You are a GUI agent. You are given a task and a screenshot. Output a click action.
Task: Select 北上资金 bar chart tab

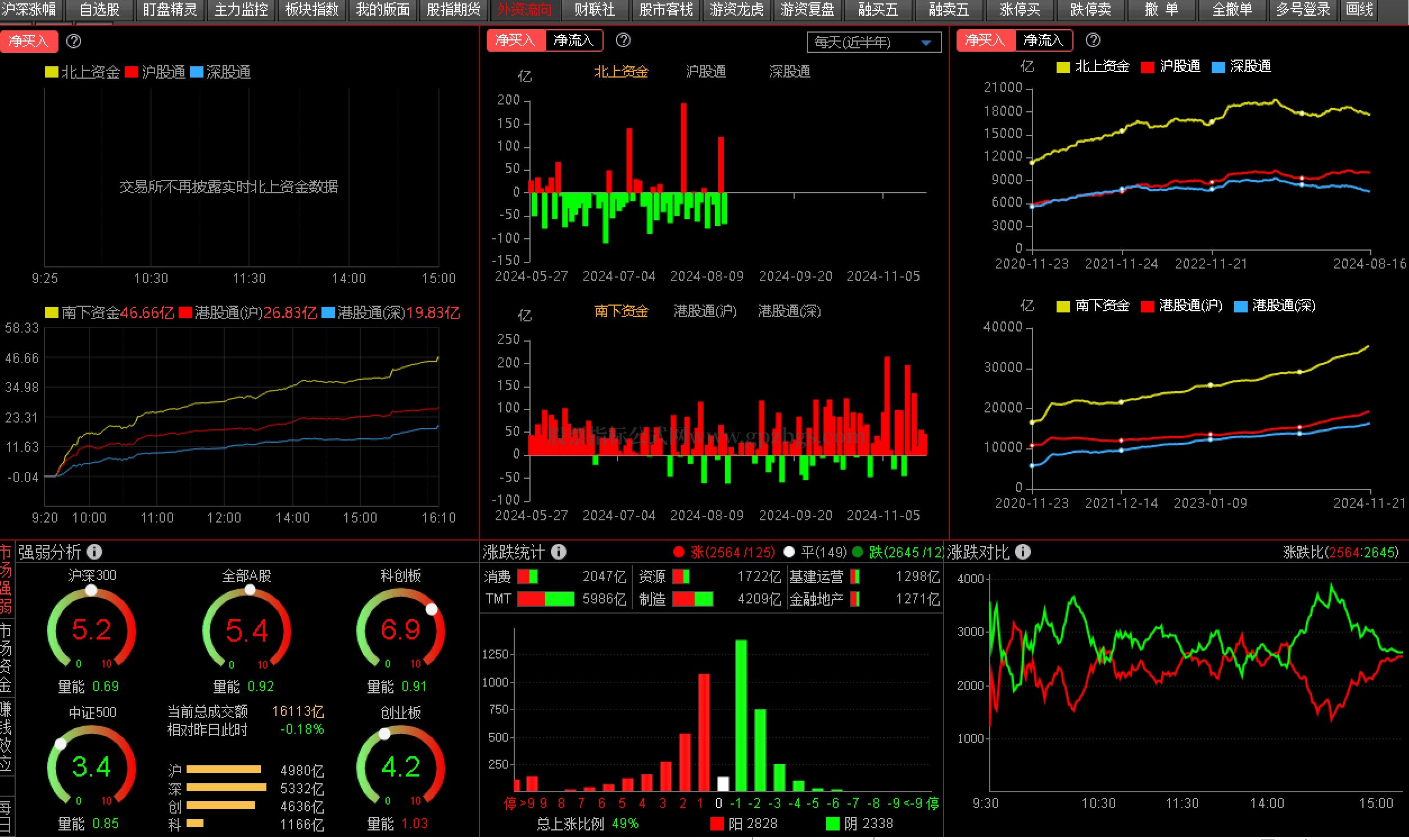621,72
